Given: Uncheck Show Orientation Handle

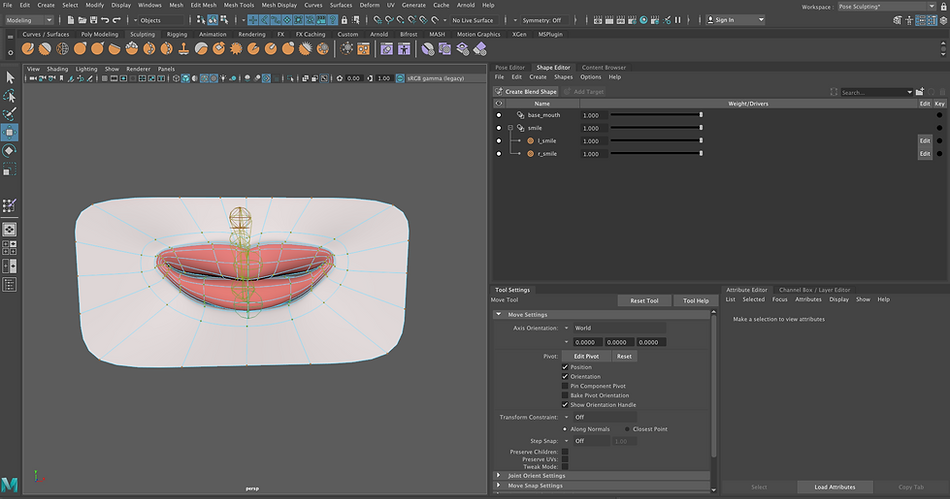Looking at the screenshot, I should click(x=565, y=405).
